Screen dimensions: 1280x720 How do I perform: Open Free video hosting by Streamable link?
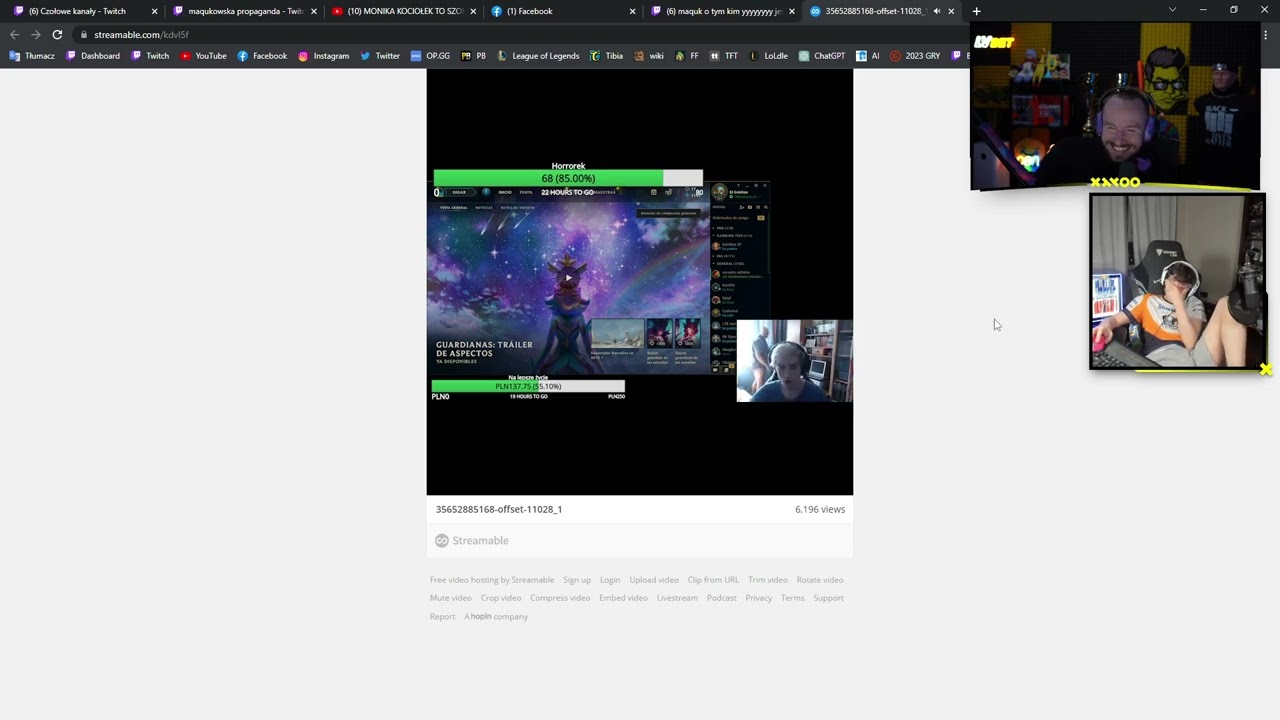[492, 580]
